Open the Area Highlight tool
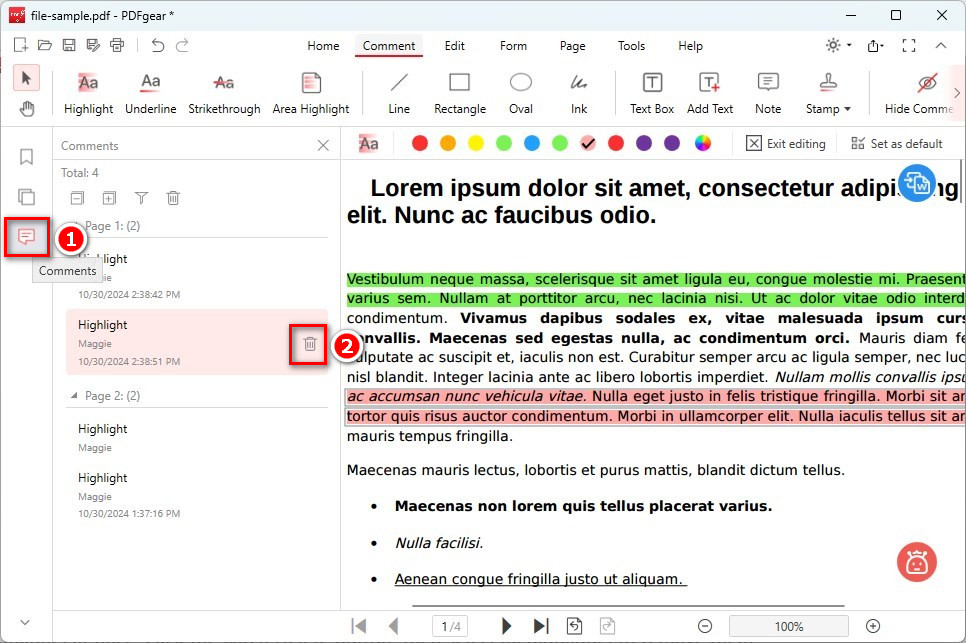The height and width of the screenshot is (643, 966). (x=310, y=90)
